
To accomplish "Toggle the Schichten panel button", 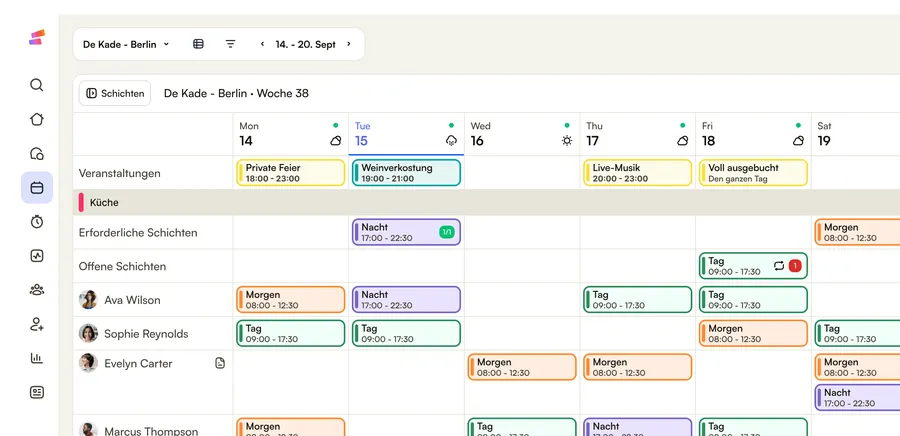I will click(x=115, y=93).
